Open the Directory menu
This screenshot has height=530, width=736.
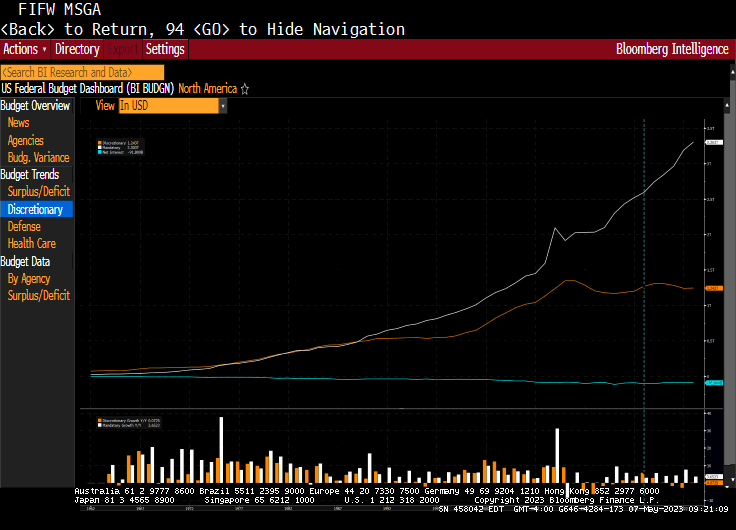pyautogui.click(x=77, y=49)
